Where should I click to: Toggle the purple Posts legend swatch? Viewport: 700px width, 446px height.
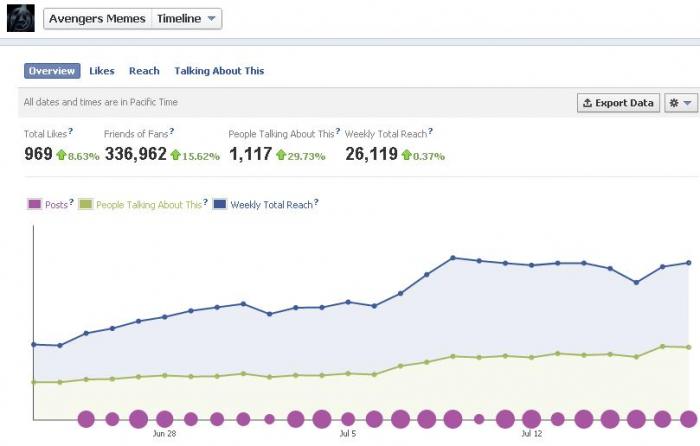[x=34, y=204]
